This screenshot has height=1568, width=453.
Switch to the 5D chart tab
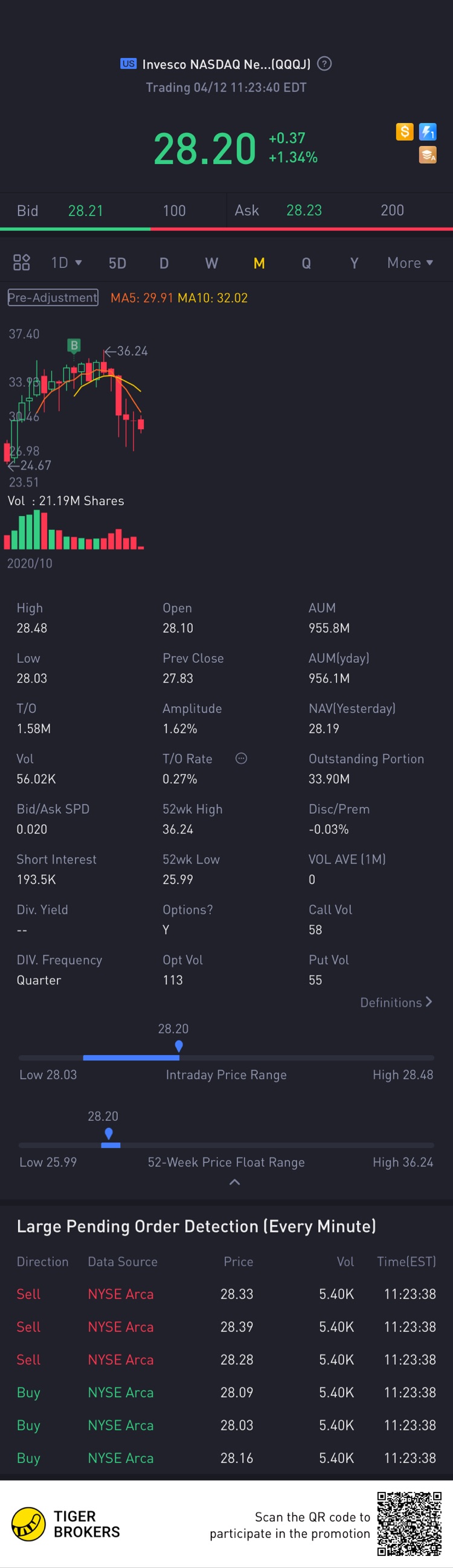coord(118,263)
